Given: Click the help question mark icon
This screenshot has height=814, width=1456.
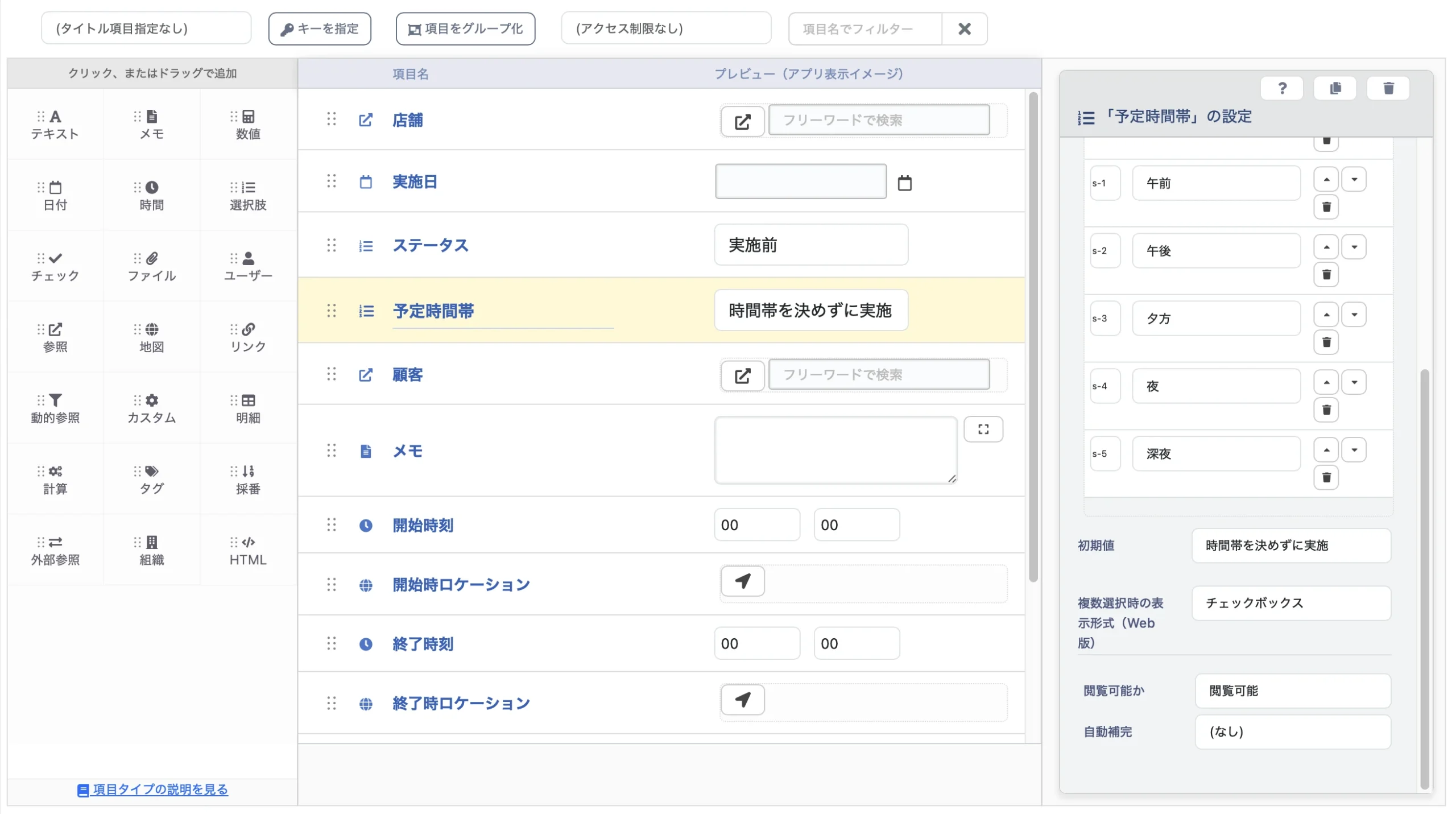Looking at the screenshot, I should (x=1281, y=89).
